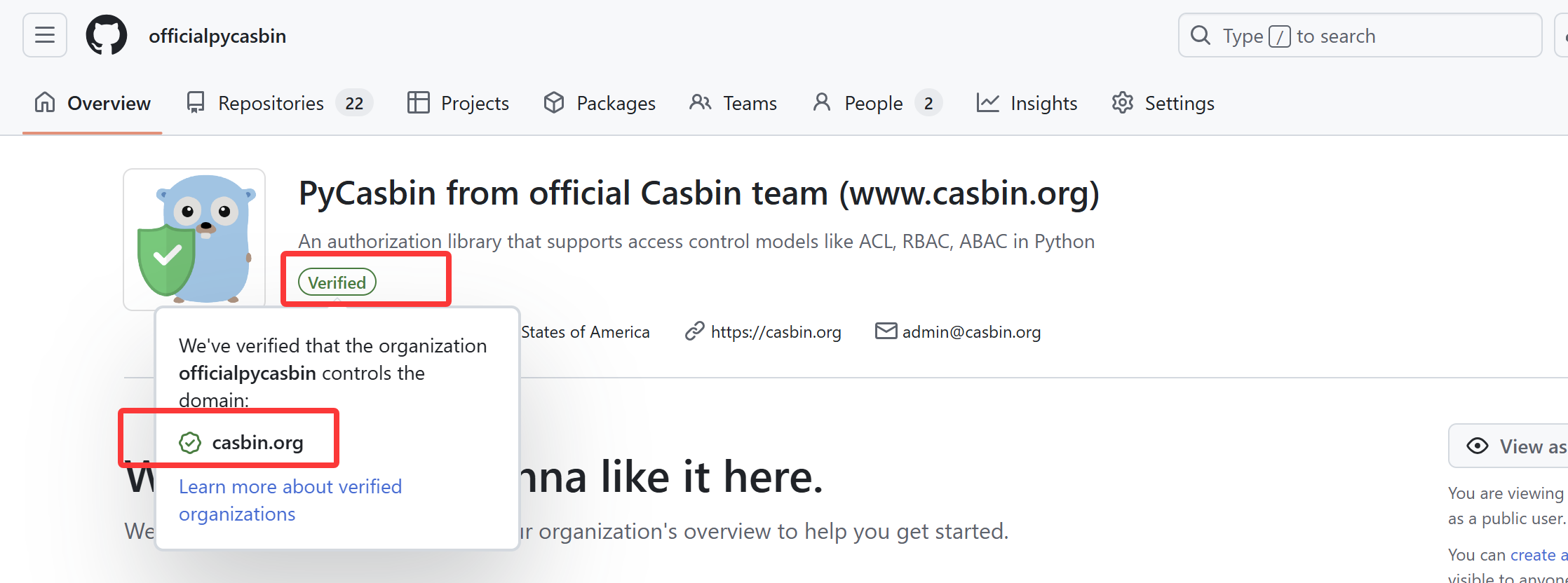Click the GitHub octocat logo

click(107, 35)
